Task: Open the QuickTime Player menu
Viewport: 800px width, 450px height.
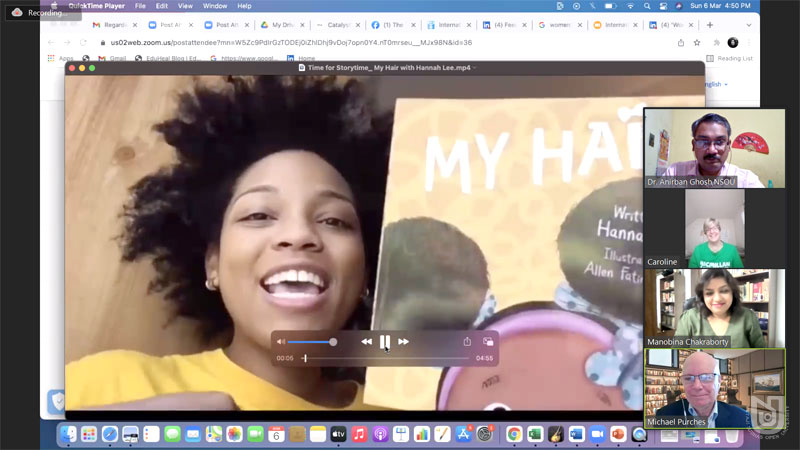Action: coord(96,6)
